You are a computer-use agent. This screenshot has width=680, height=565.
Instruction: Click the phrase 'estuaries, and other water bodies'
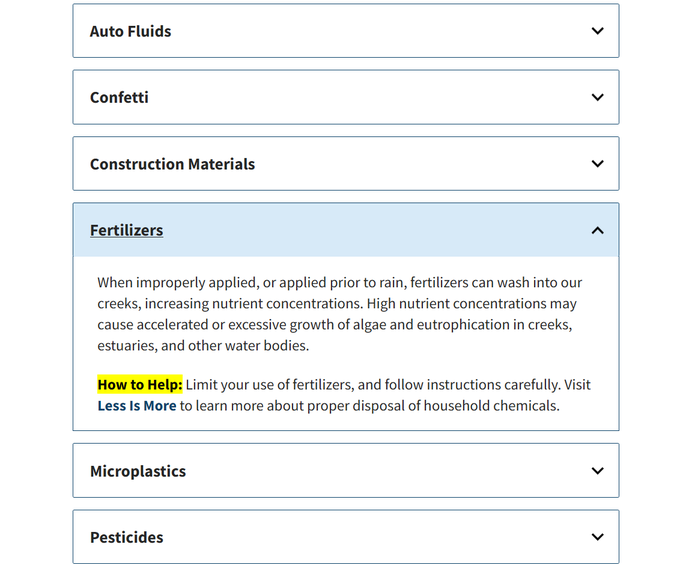coord(202,346)
